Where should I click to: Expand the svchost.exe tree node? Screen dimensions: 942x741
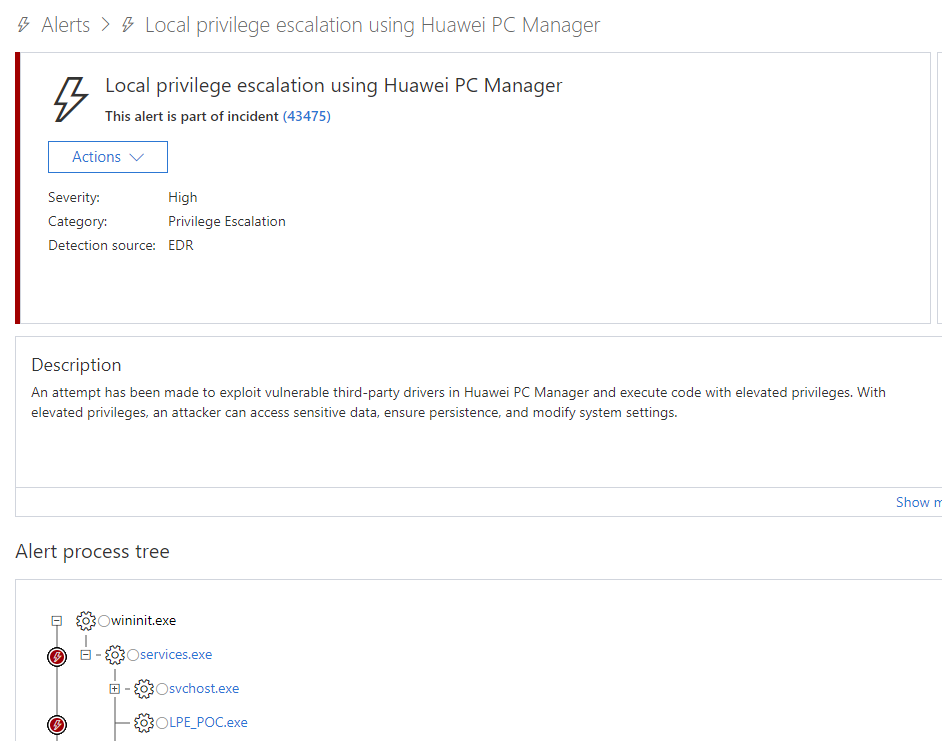coord(114,688)
